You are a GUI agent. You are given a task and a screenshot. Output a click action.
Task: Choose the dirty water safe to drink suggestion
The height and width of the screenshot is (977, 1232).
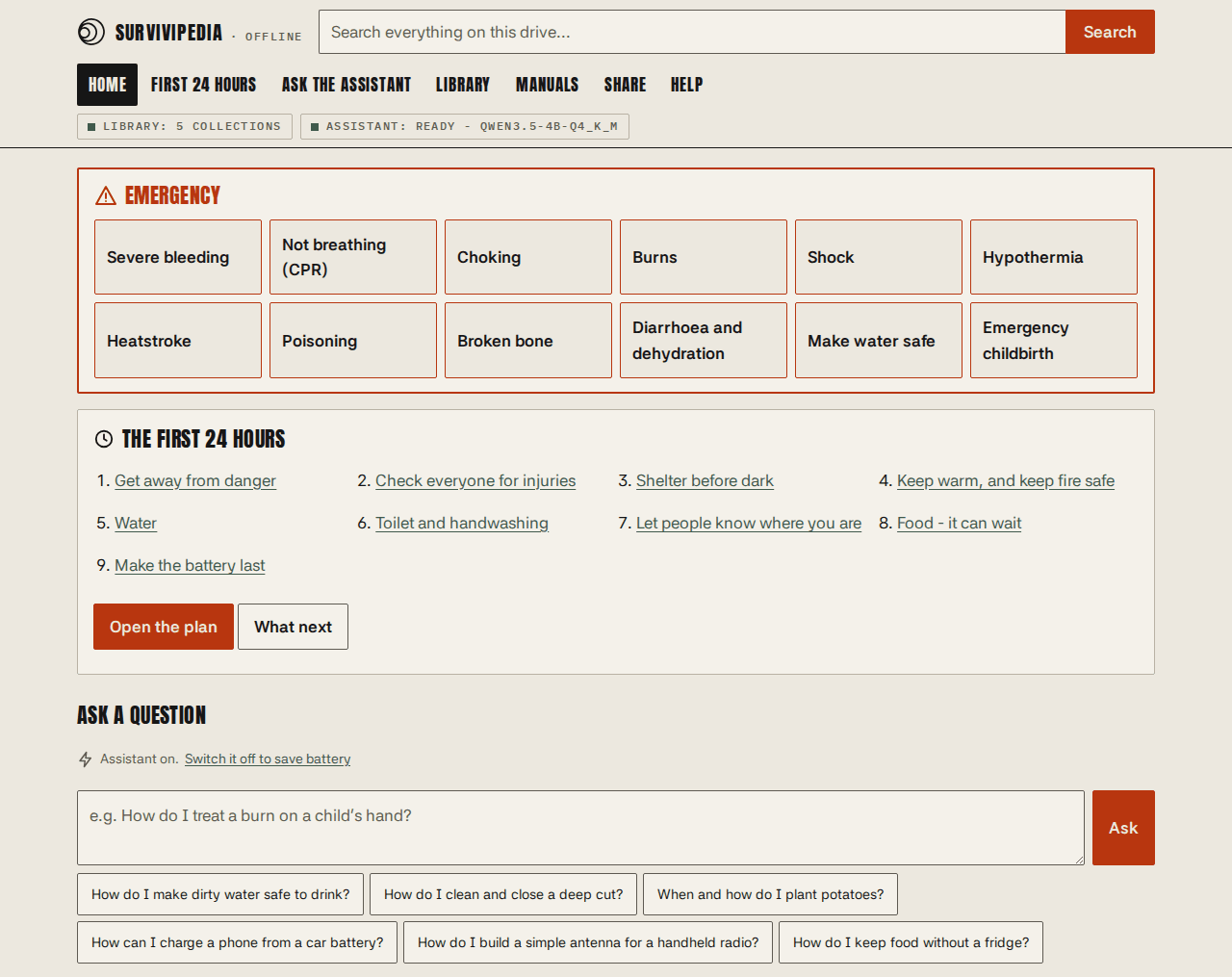point(220,894)
